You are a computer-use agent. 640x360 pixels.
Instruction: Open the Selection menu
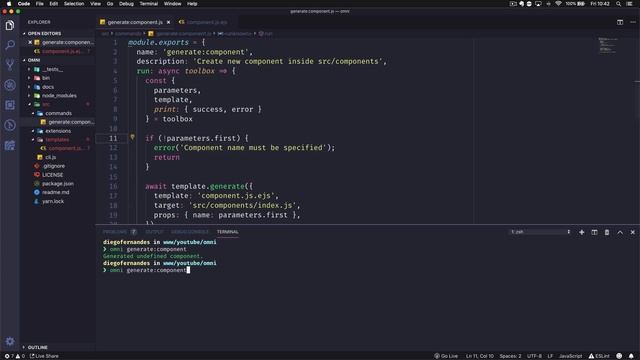[73, 4]
